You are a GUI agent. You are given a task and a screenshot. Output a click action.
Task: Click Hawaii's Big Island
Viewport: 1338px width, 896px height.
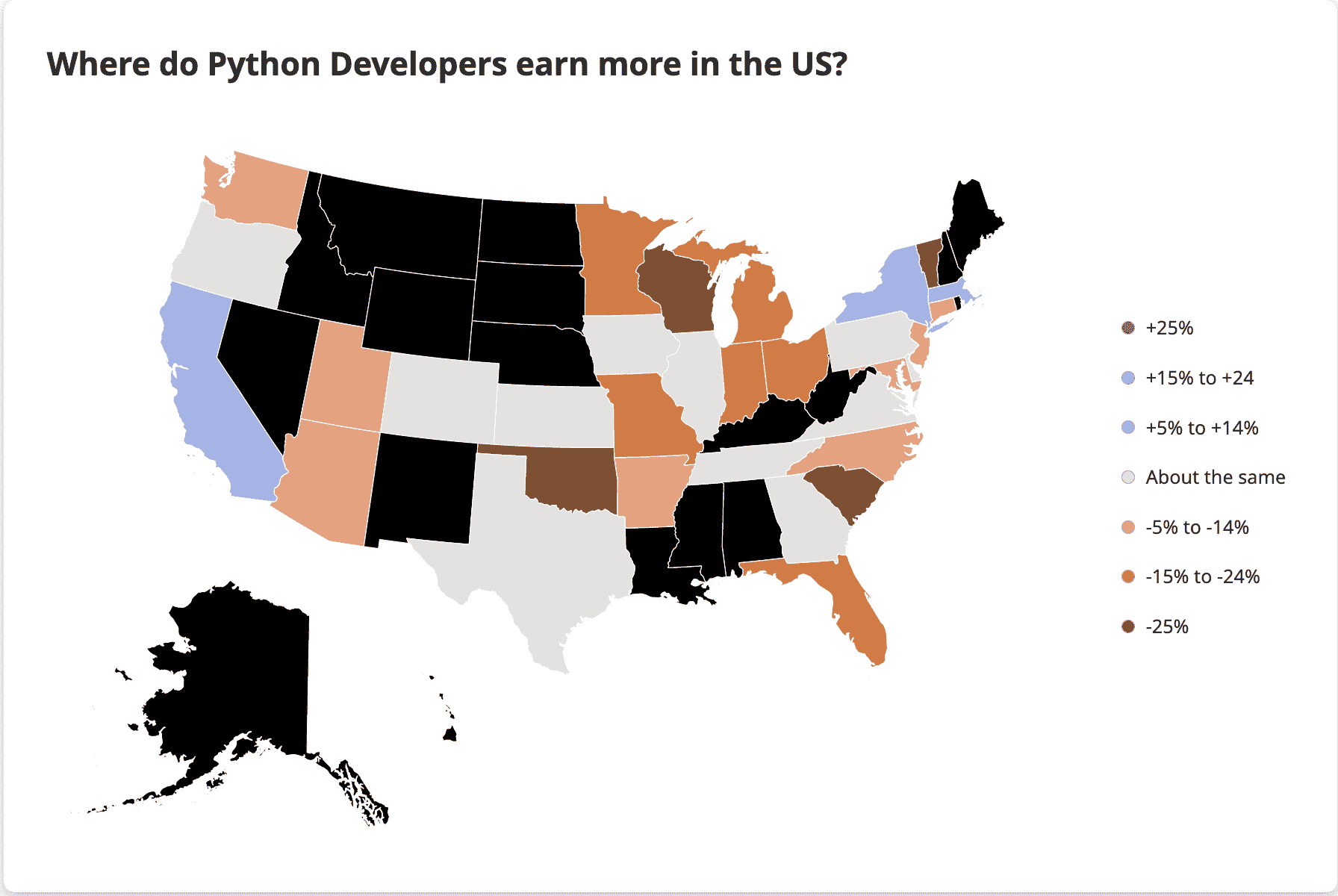pos(449,735)
